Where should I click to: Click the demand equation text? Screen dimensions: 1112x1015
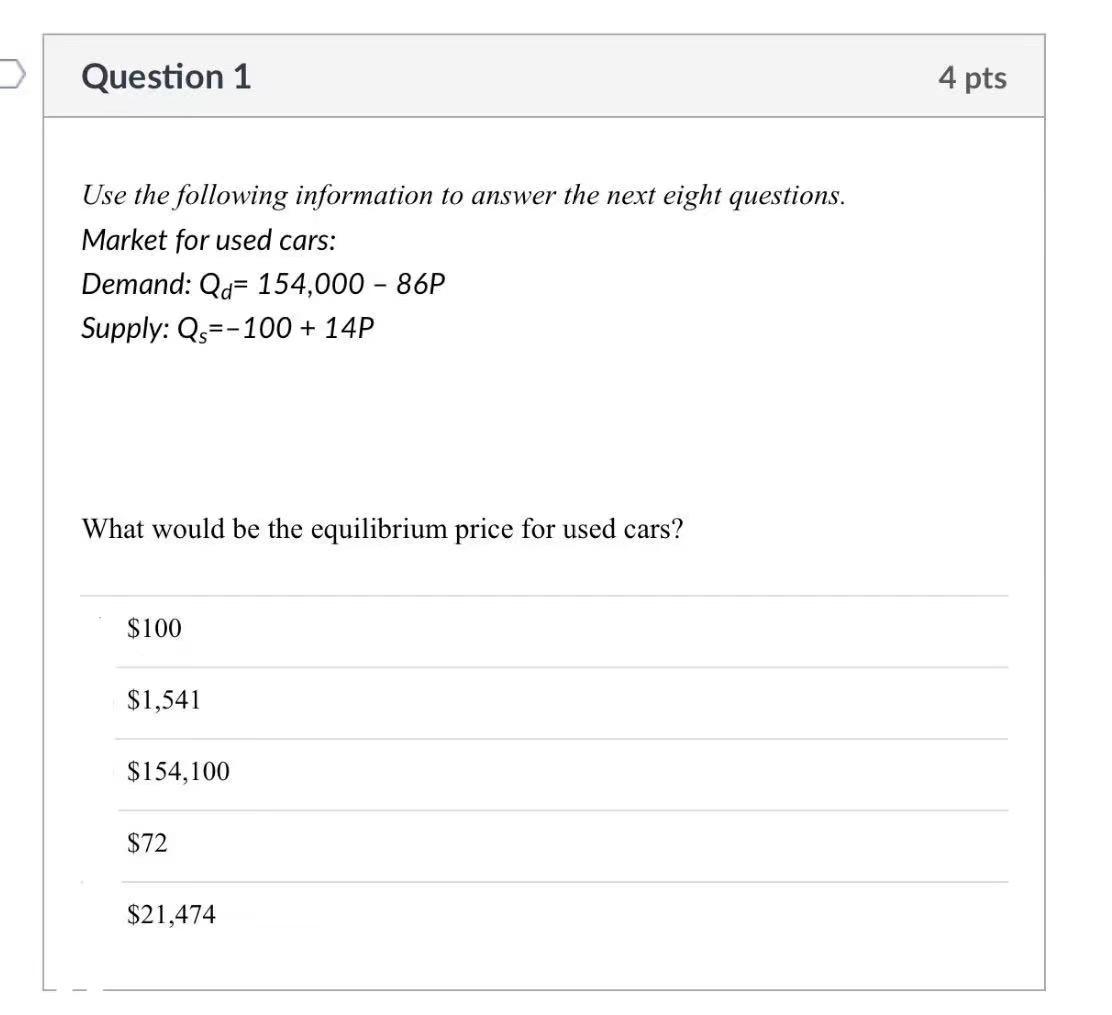(x=263, y=283)
